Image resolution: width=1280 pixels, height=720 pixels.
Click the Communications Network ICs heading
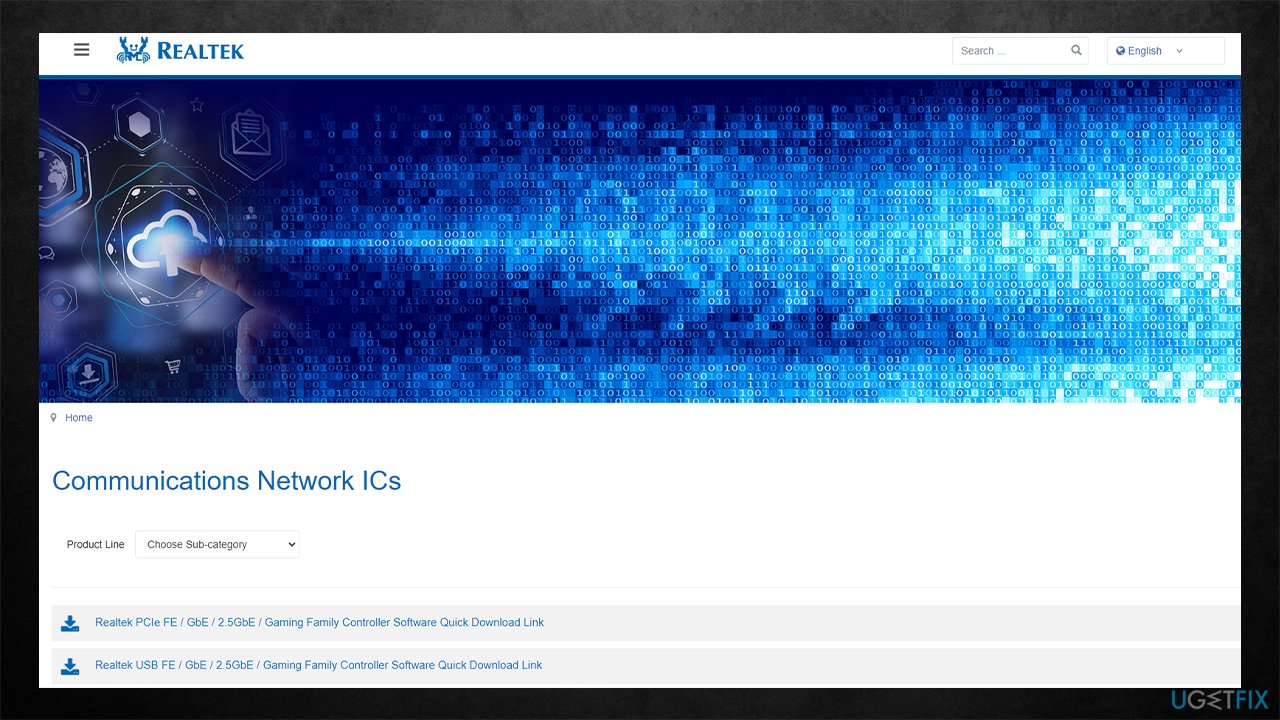[x=226, y=481]
